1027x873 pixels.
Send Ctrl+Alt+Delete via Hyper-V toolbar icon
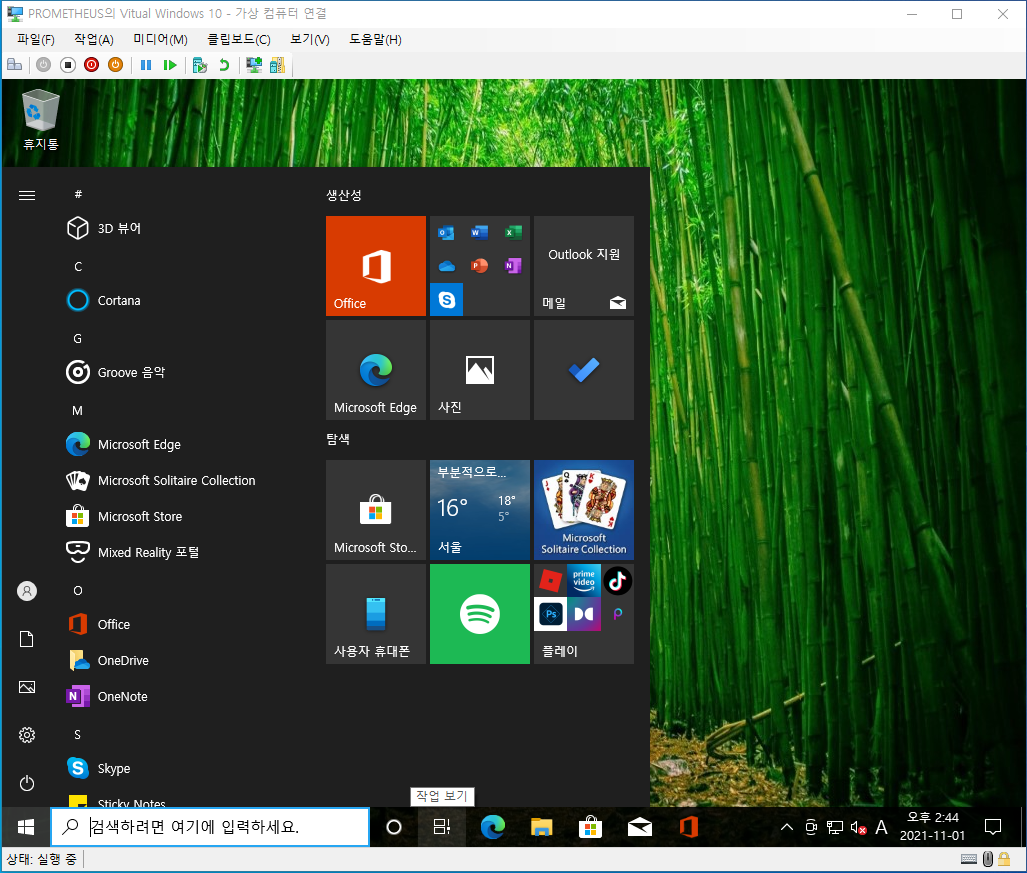point(14,65)
